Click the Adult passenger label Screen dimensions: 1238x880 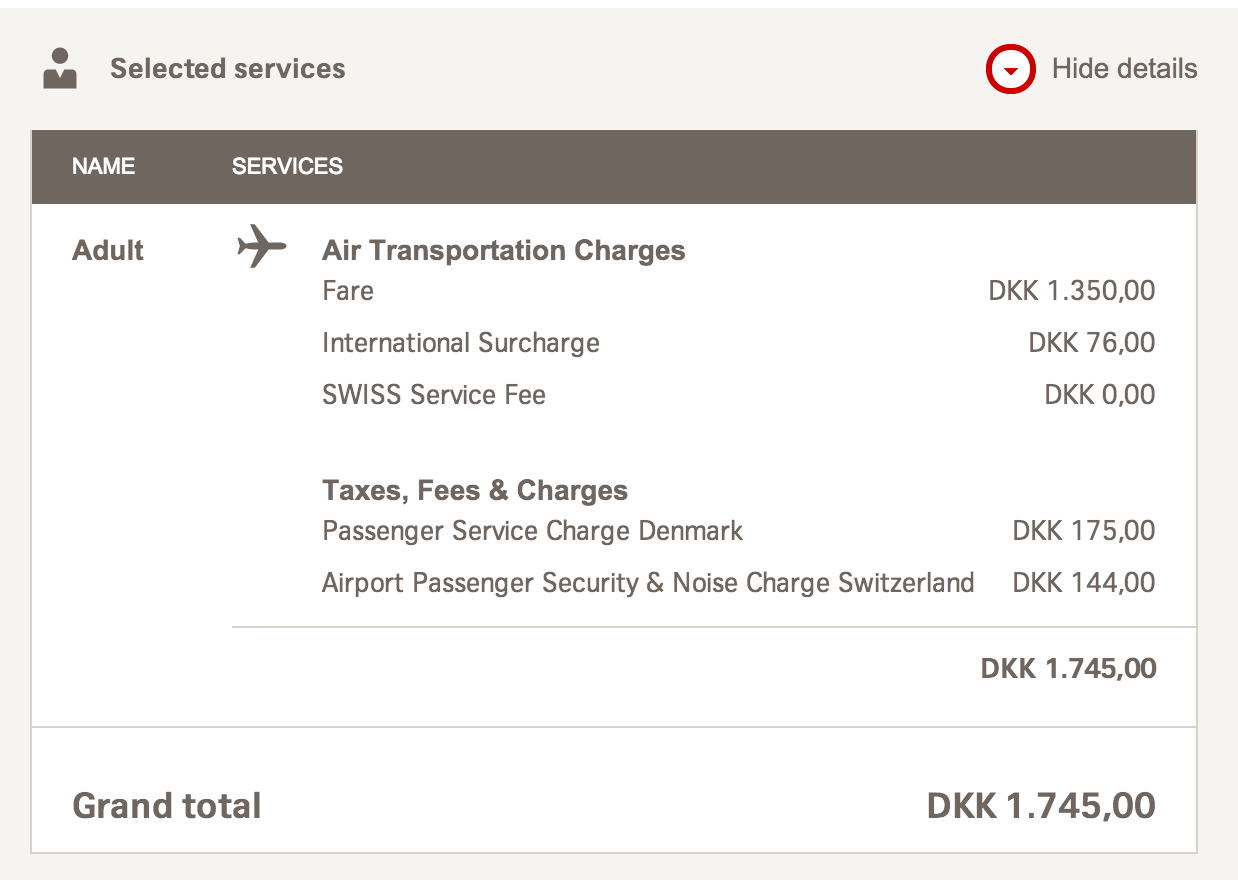(108, 250)
